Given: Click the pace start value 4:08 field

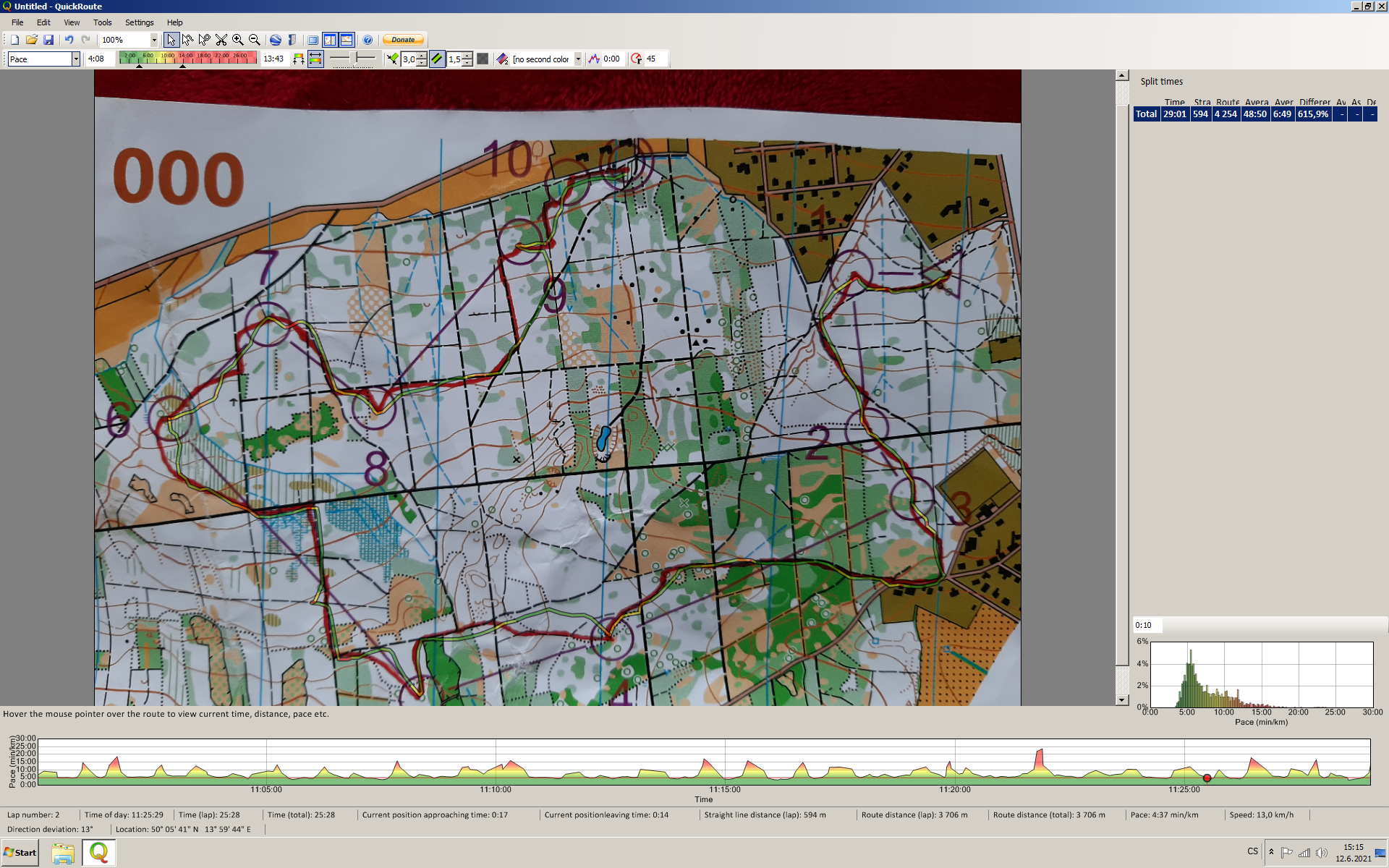Looking at the screenshot, I should [x=100, y=59].
